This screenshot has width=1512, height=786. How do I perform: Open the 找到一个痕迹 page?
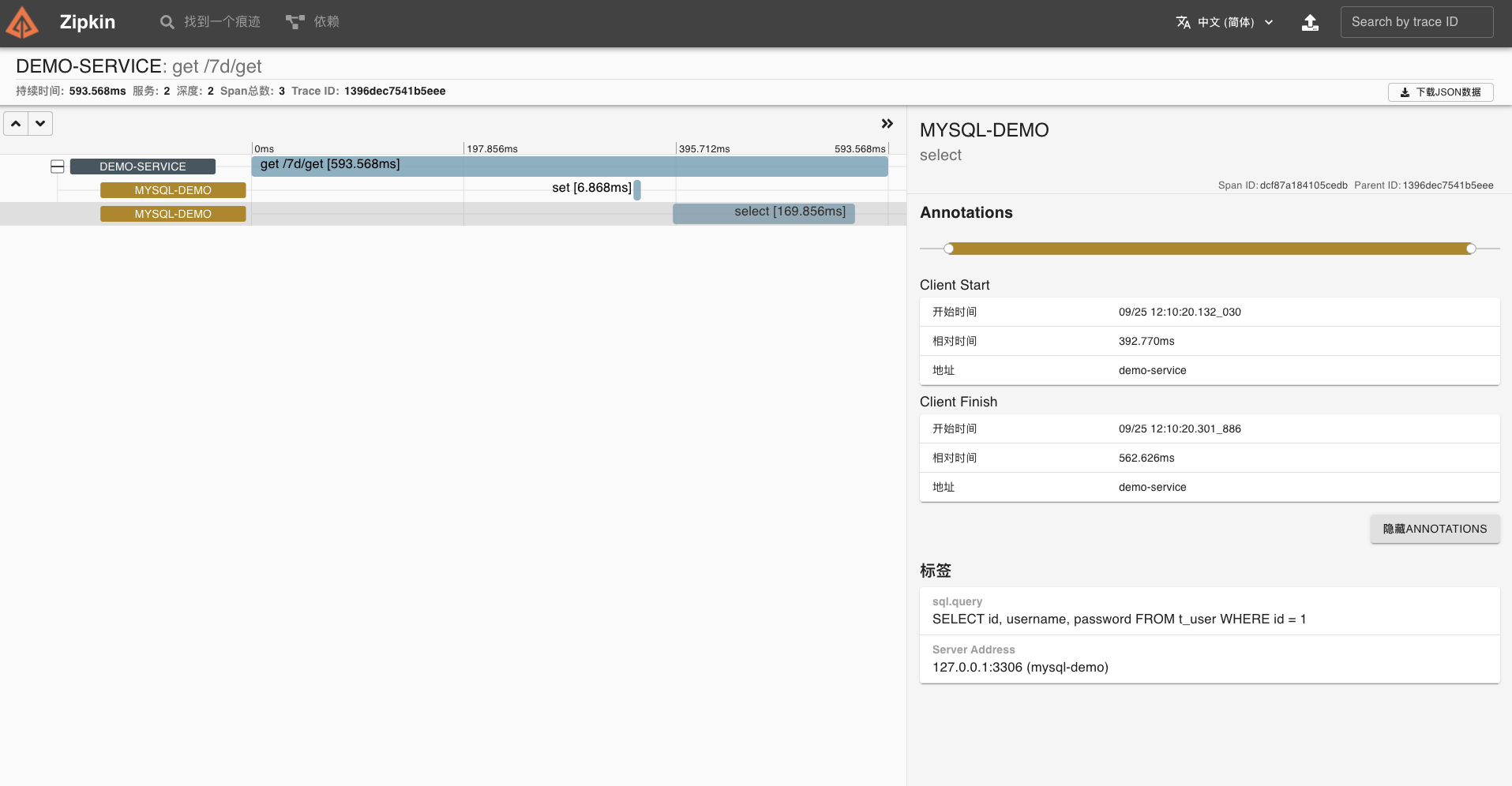coord(223,22)
